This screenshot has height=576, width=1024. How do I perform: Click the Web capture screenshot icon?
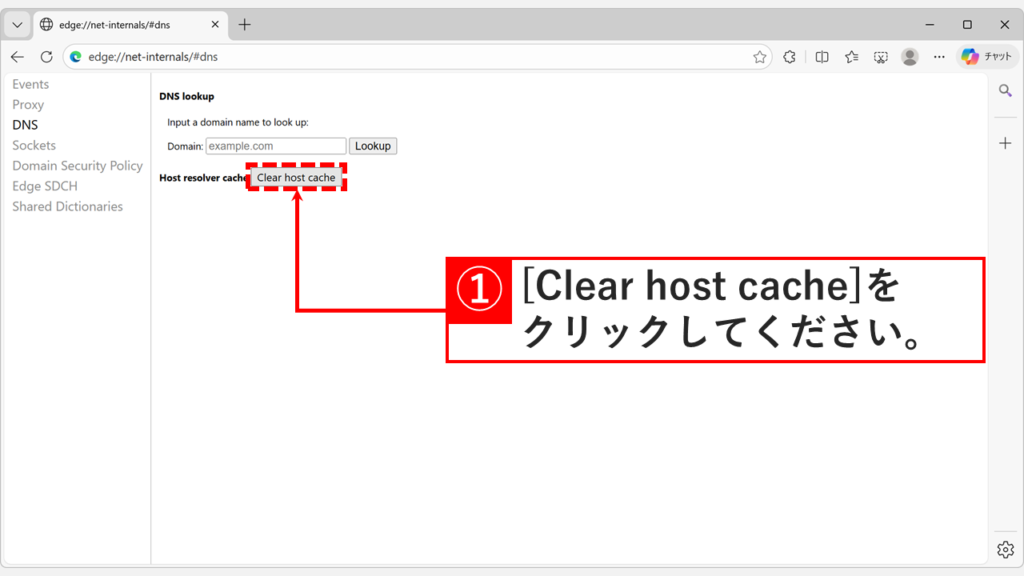(881, 57)
